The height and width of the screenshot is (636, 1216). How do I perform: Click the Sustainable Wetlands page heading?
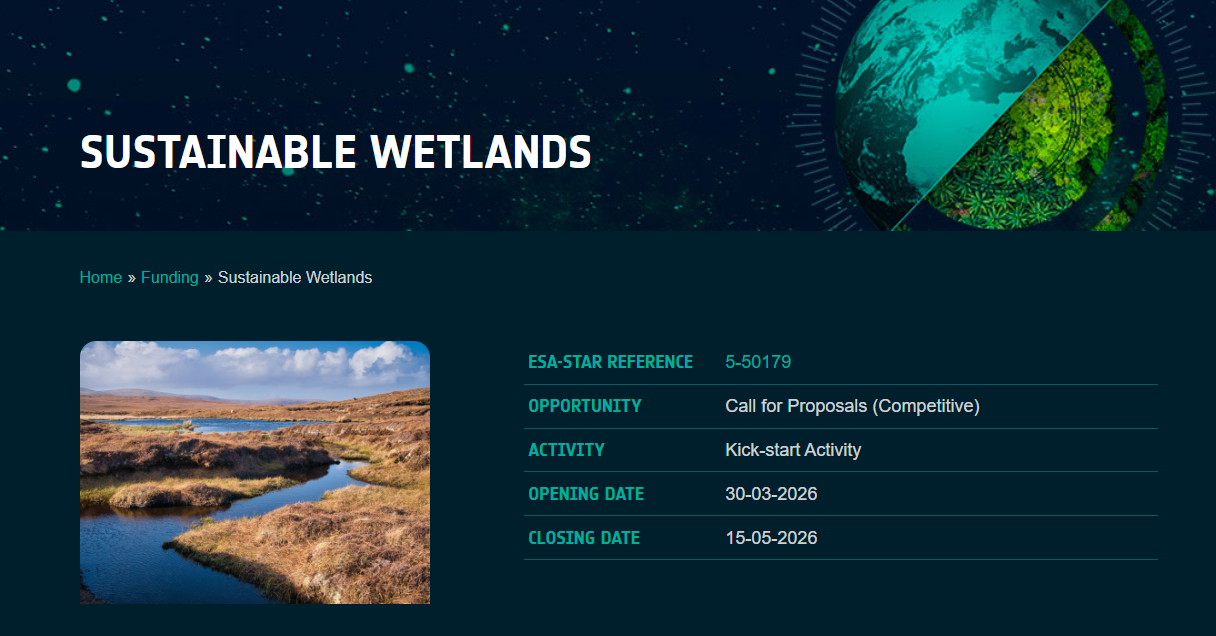coord(336,152)
